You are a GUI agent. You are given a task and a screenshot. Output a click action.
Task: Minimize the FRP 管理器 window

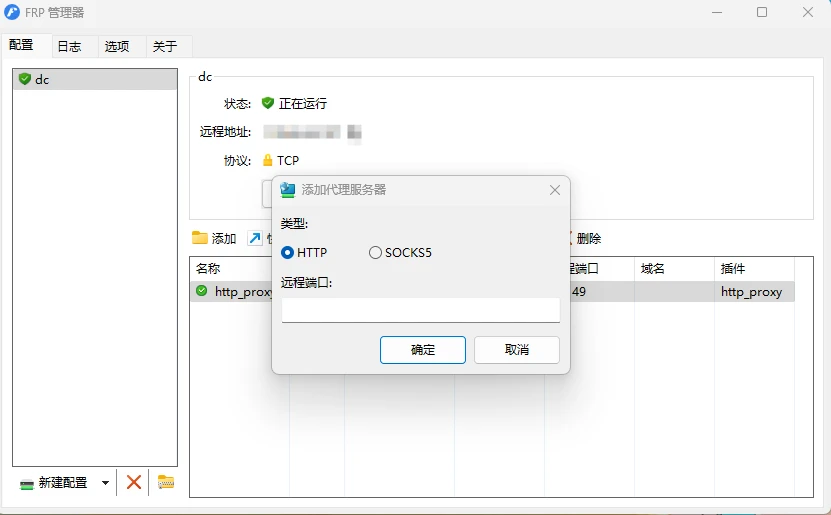coord(717,12)
